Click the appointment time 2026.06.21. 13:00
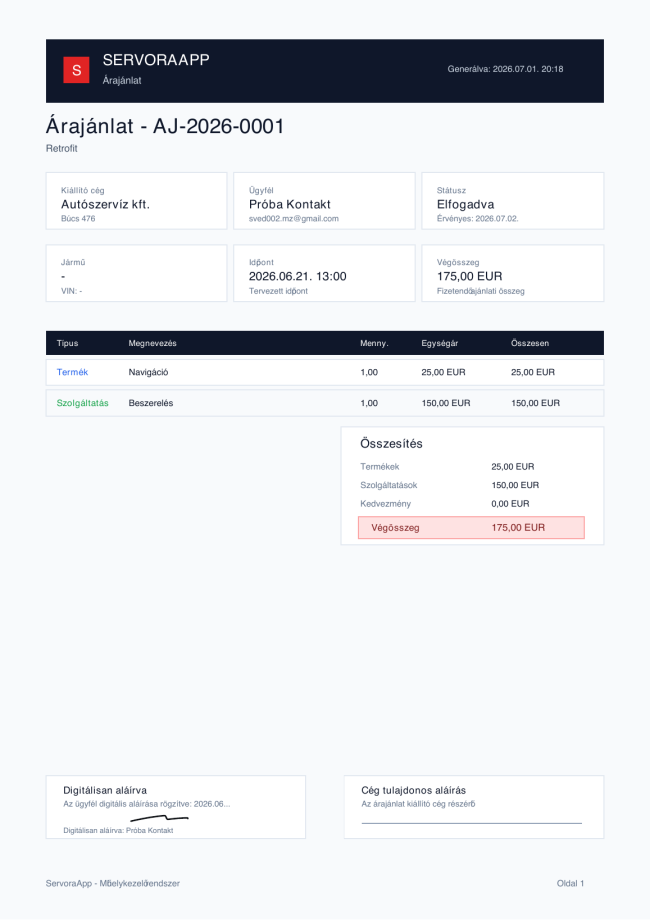 click(x=297, y=276)
